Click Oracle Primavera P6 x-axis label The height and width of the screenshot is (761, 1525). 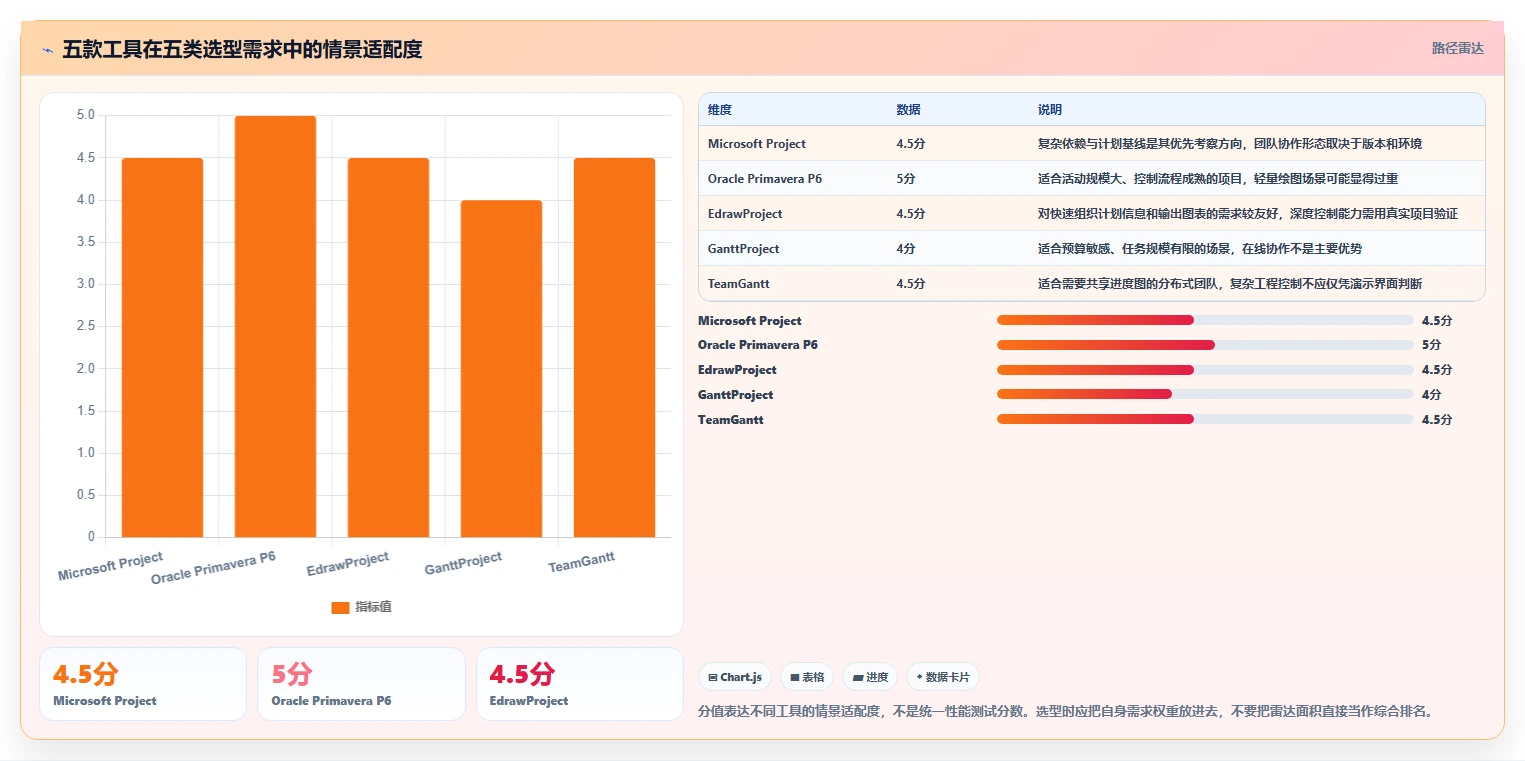pos(213,568)
